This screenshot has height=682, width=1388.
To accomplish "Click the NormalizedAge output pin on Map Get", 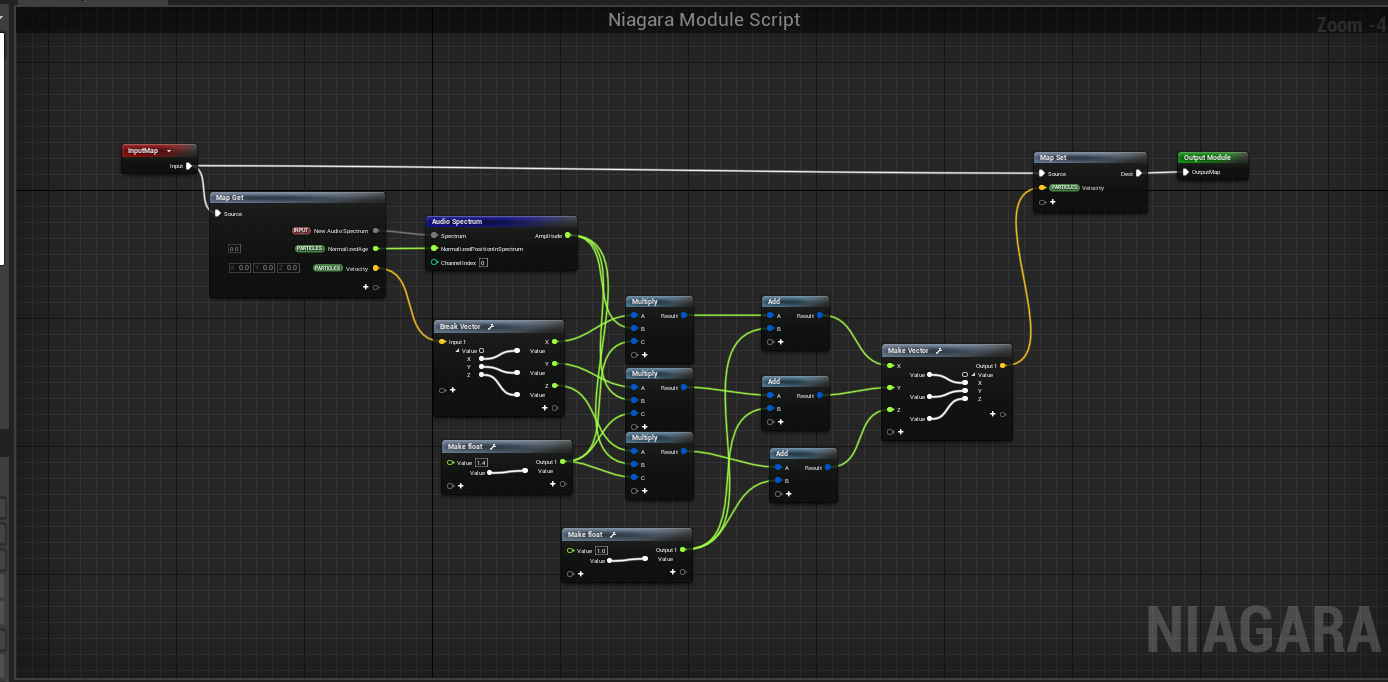I will 375,248.
